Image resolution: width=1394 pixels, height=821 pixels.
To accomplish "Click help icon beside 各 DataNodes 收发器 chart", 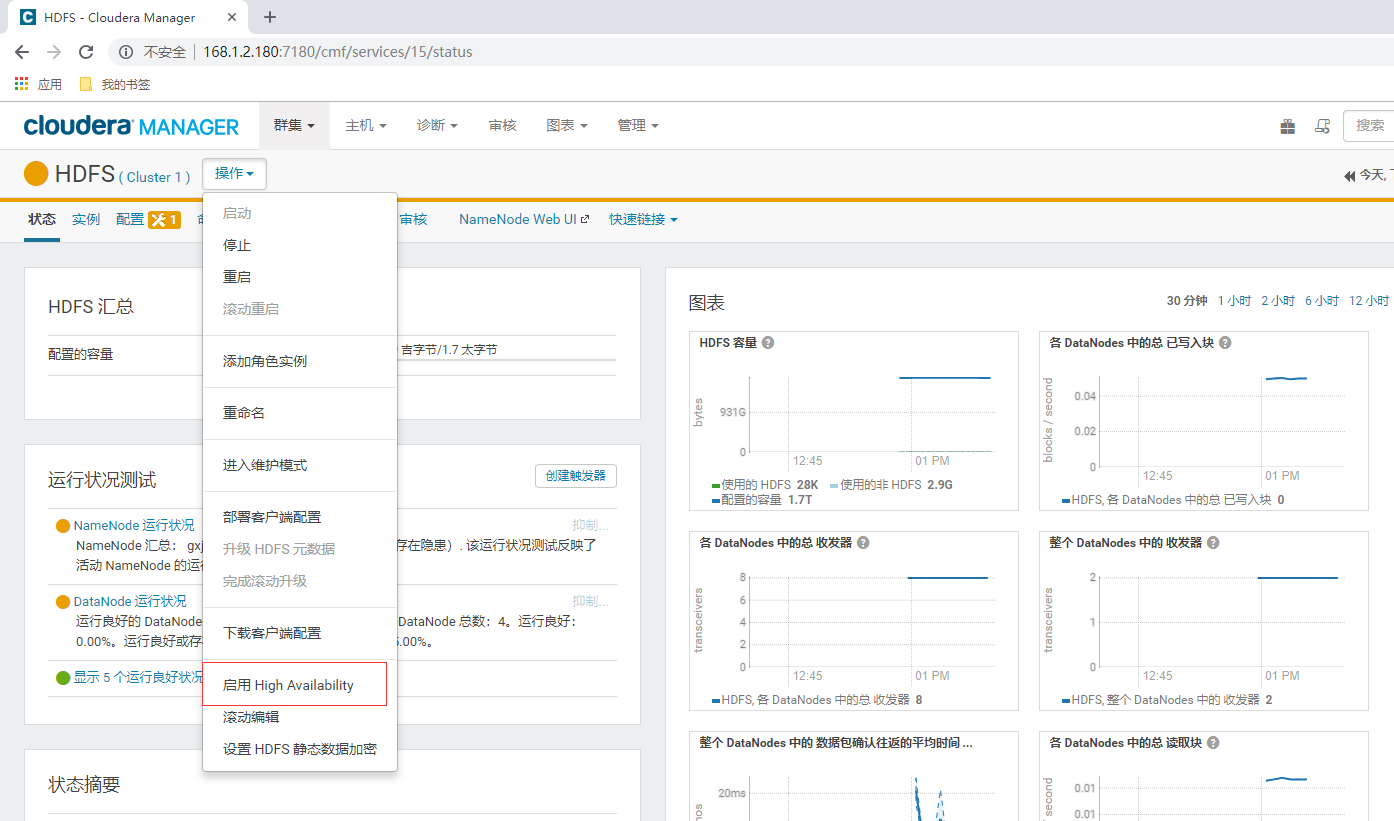I will (863, 543).
